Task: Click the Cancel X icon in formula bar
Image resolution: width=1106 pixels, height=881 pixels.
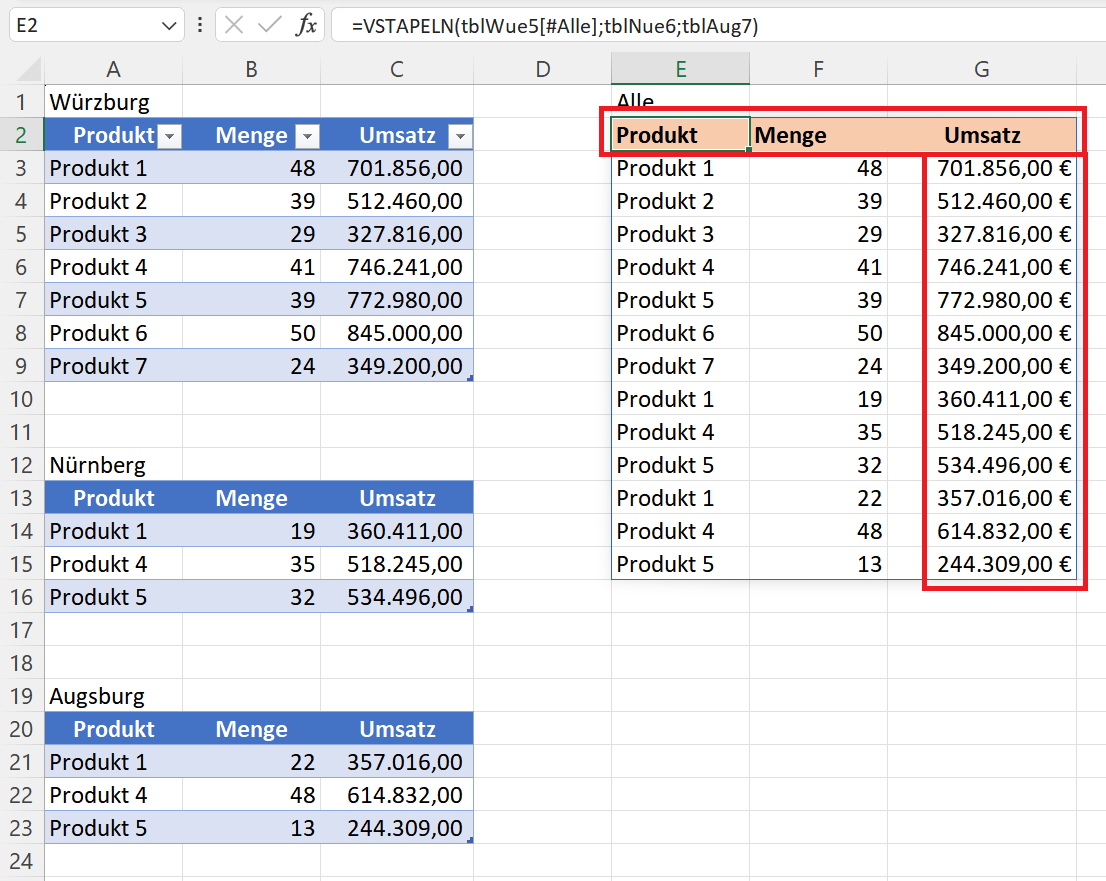Action: [x=235, y=26]
